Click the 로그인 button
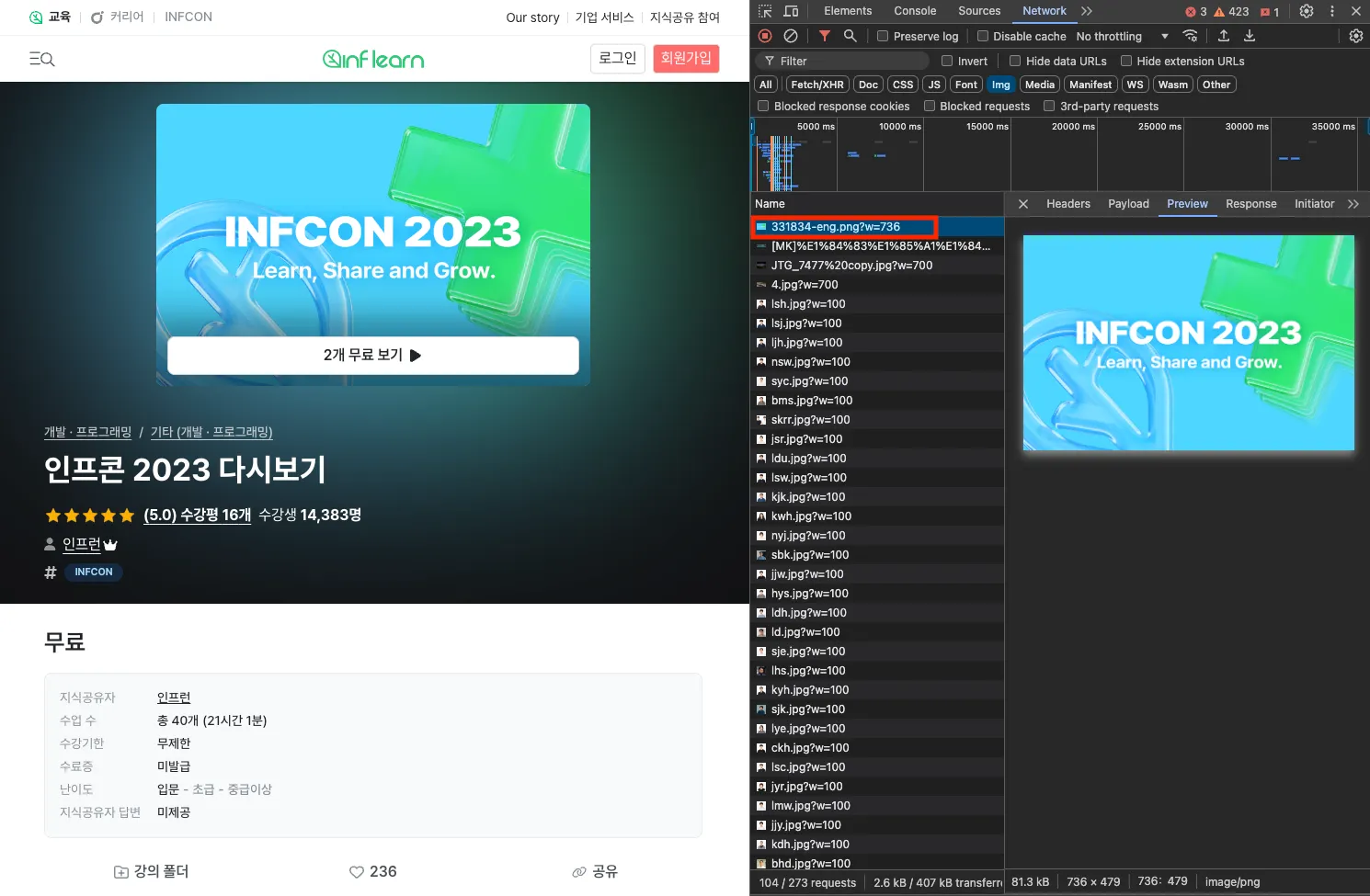The height and width of the screenshot is (896, 1370). [618, 58]
